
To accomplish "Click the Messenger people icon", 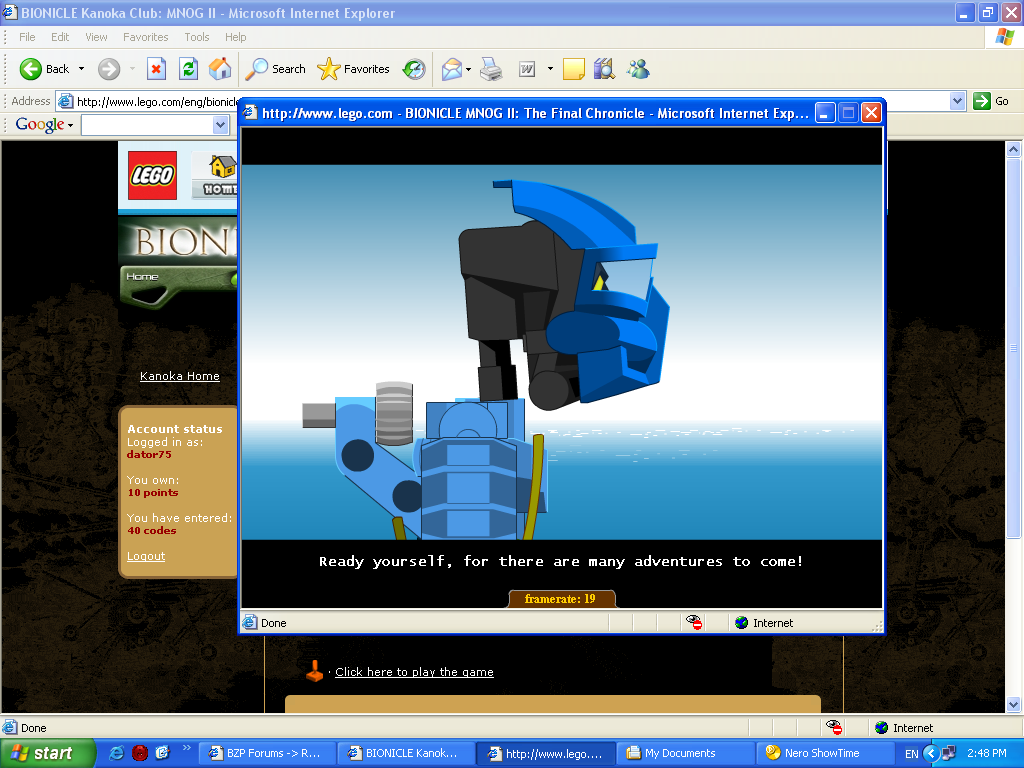I will point(638,69).
